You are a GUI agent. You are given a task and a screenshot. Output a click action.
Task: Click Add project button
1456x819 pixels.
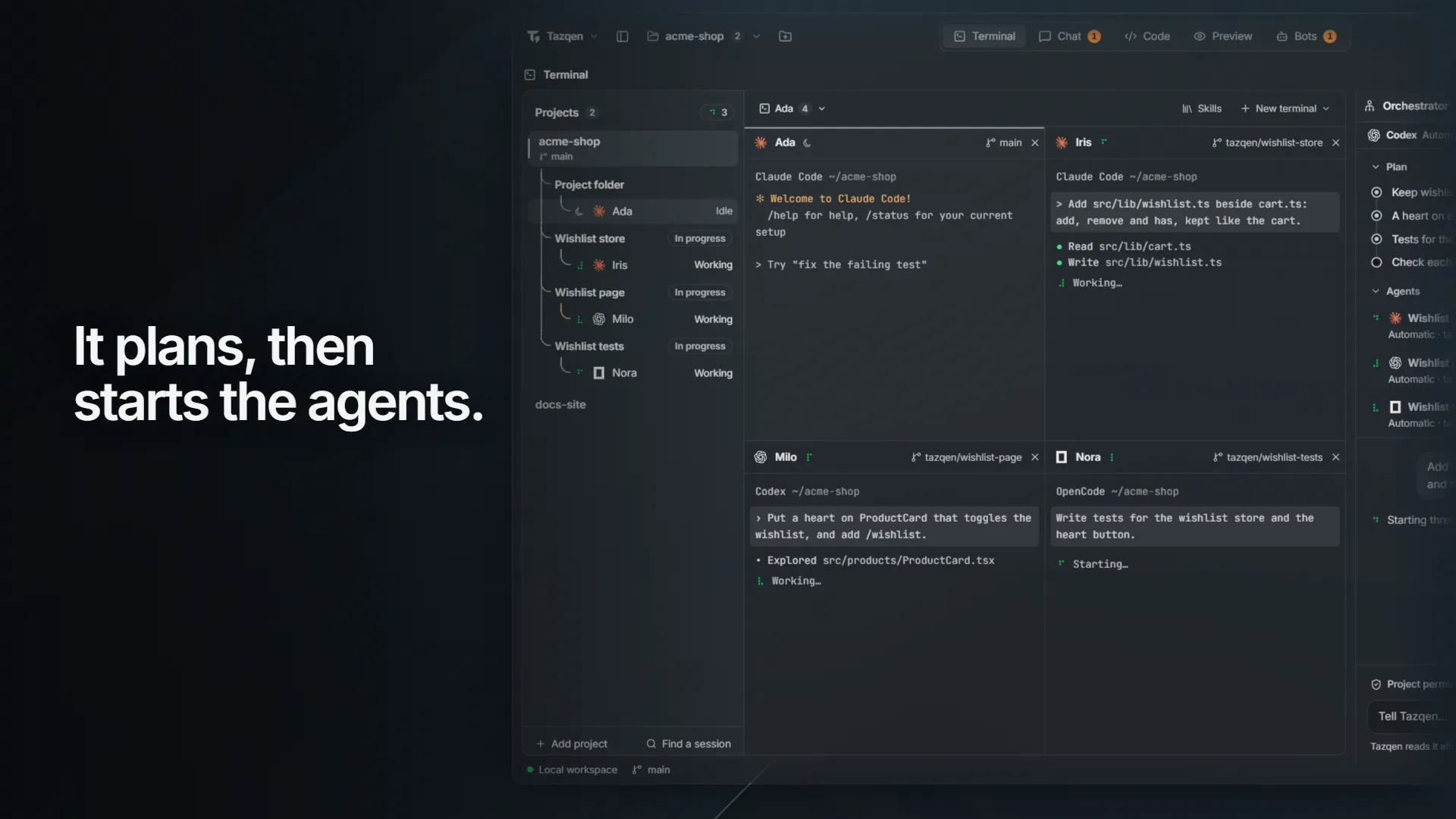pyautogui.click(x=572, y=744)
